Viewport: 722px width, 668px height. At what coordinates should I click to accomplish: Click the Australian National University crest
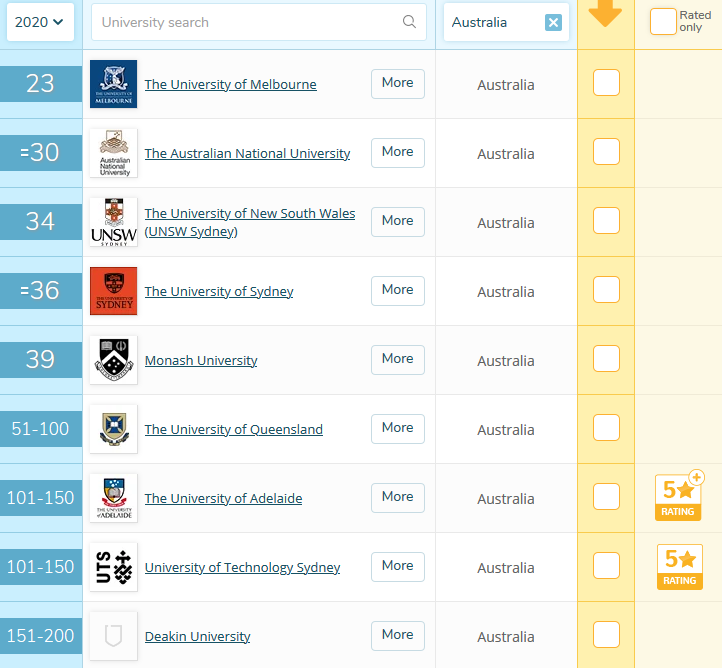click(x=113, y=153)
